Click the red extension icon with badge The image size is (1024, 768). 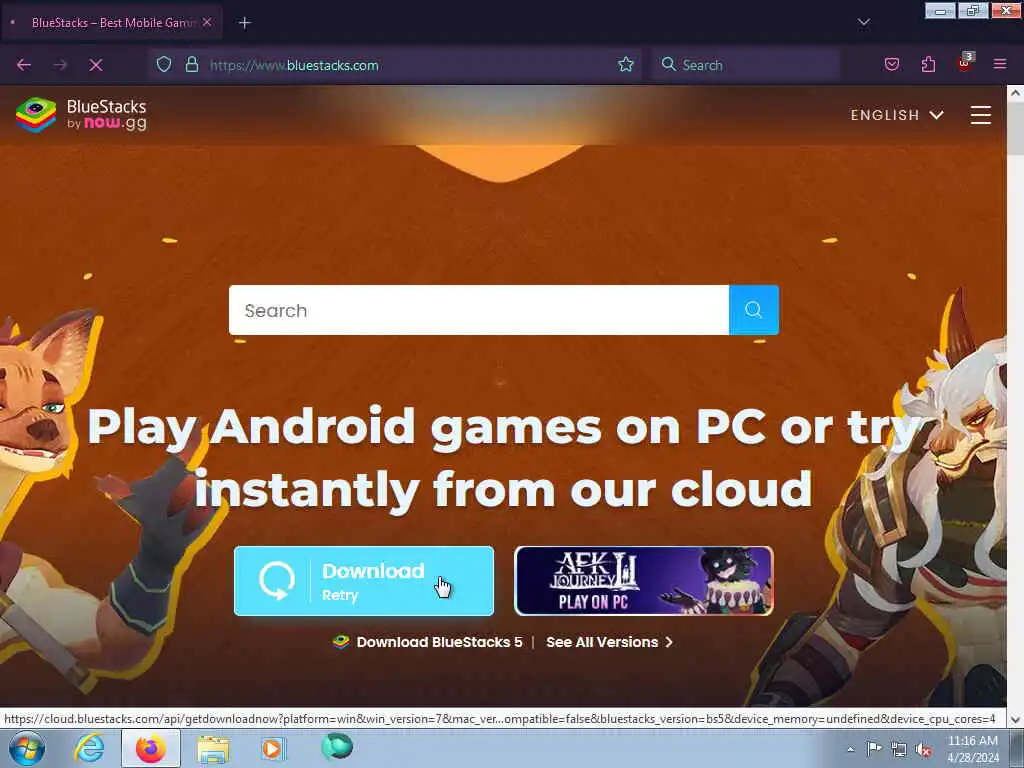(x=965, y=63)
